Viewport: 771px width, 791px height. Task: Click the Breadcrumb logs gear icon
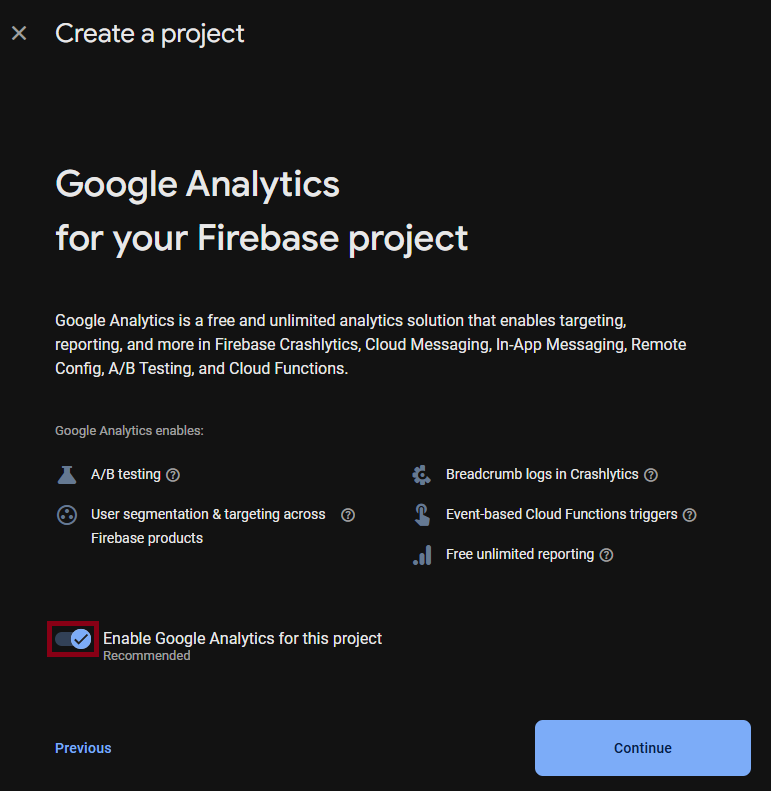click(x=422, y=475)
